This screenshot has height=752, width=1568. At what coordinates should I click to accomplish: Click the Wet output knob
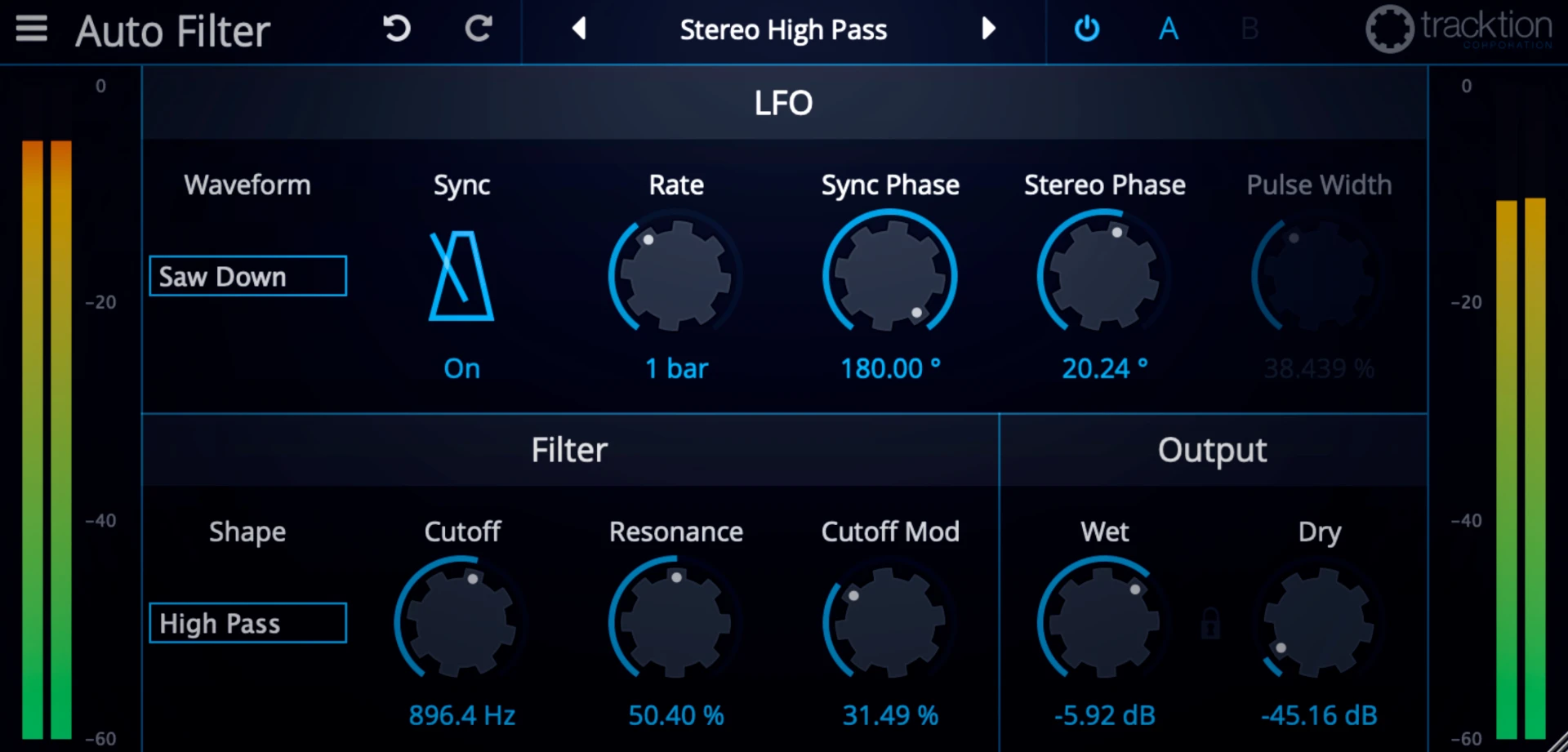click(1104, 622)
